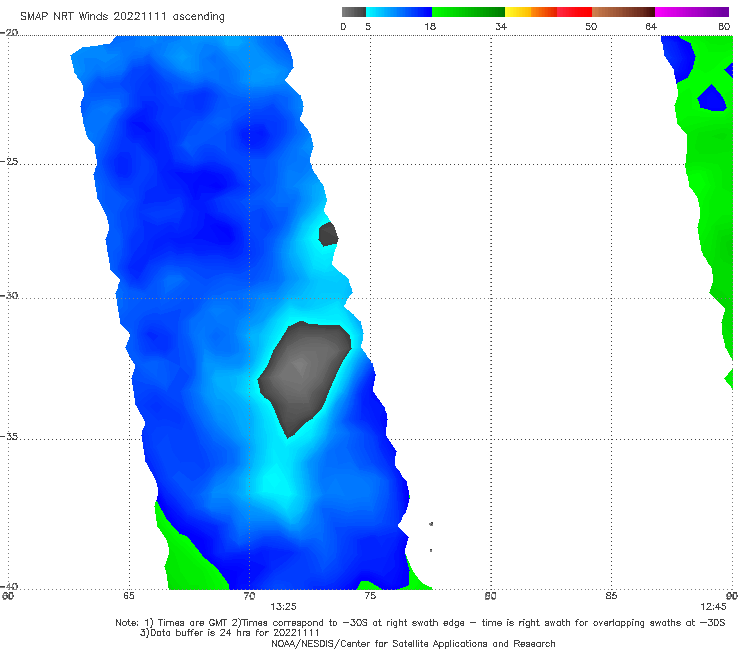This screenshot has height=650, width=740.
Task: Click the longitude axis label '65'
Action: [129, 596]
